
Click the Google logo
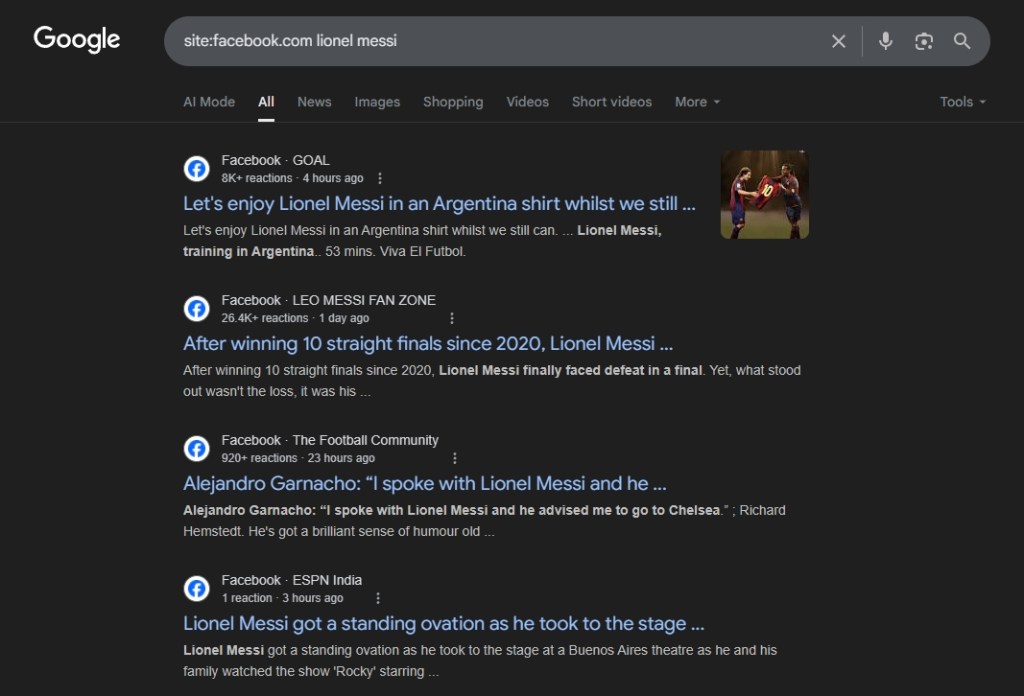76,39
